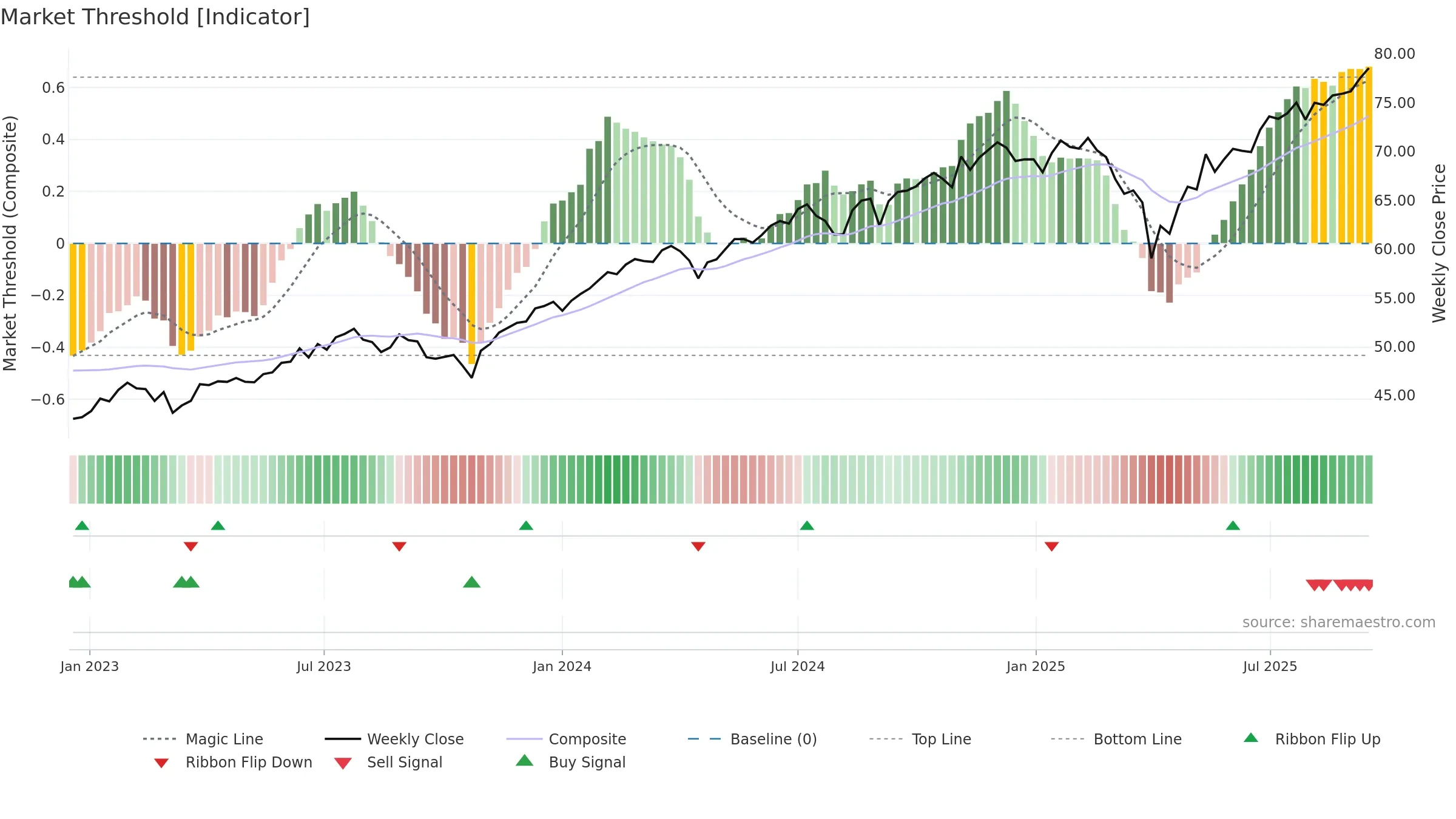
Task: Click the 60.00 price axis label
Action: tap(1394, 249)
